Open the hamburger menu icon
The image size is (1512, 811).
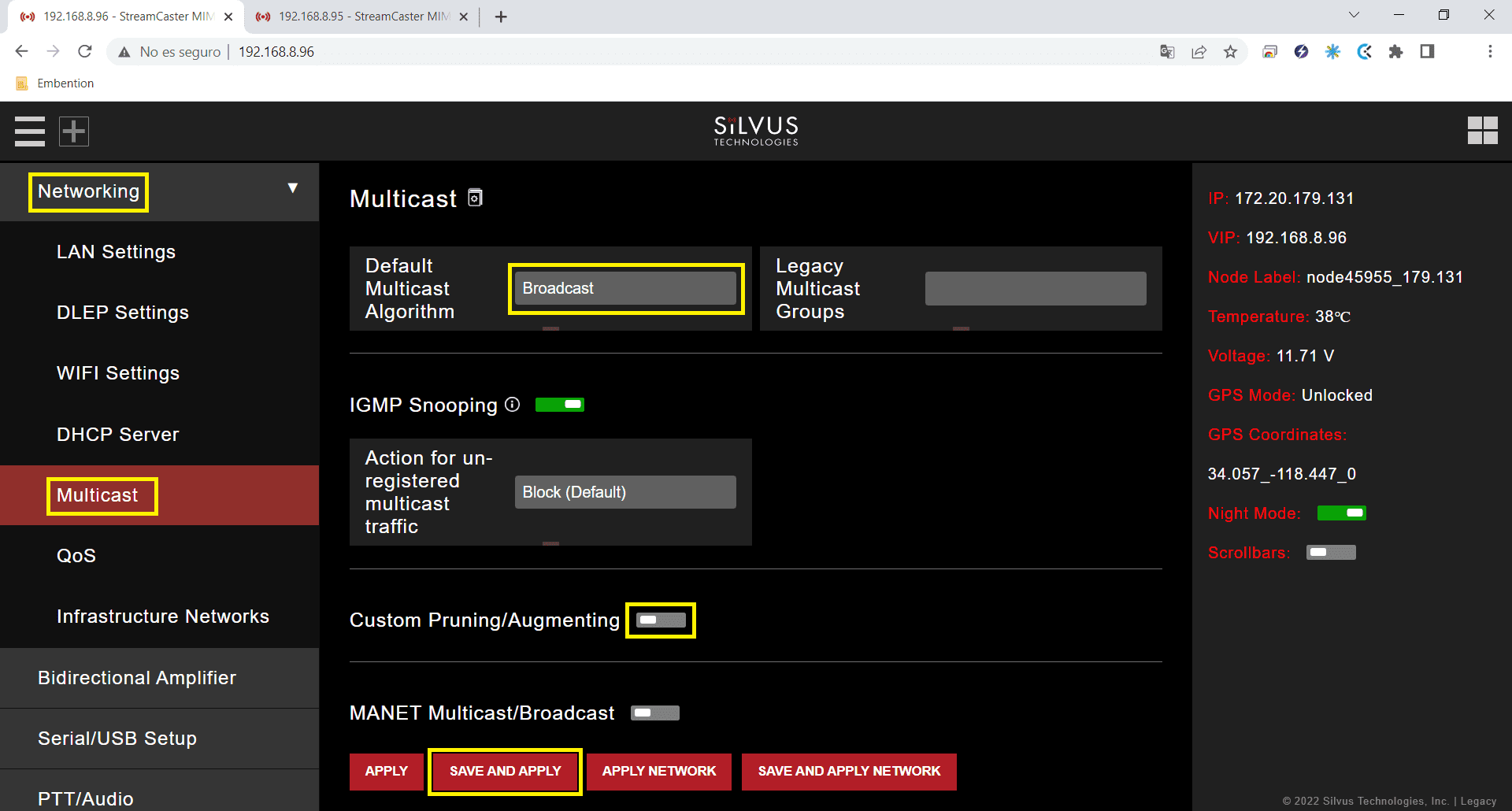coord(30,131)
